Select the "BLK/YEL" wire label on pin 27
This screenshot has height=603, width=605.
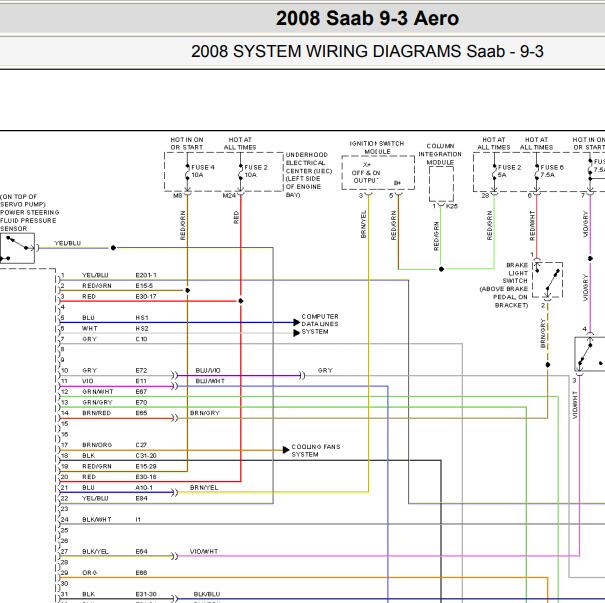(95, 551)
